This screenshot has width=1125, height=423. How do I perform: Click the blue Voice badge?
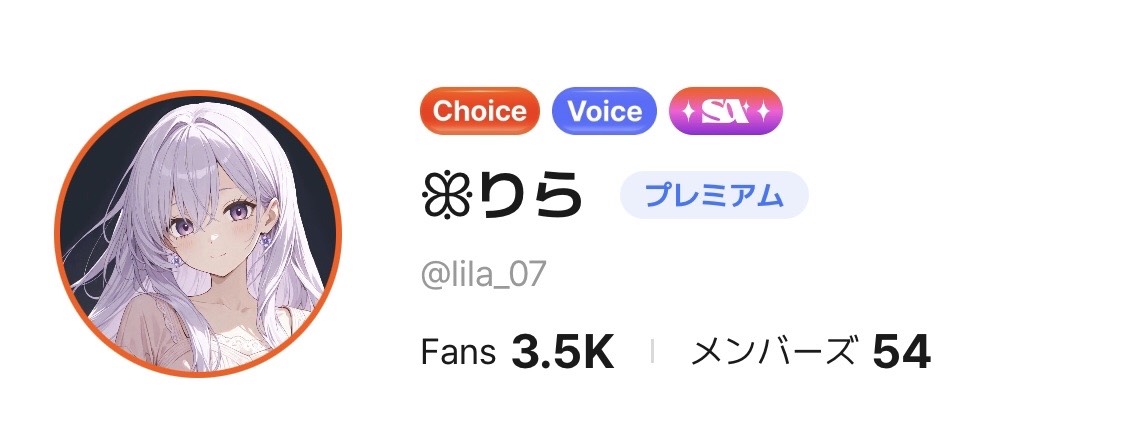tap(604, 110)
